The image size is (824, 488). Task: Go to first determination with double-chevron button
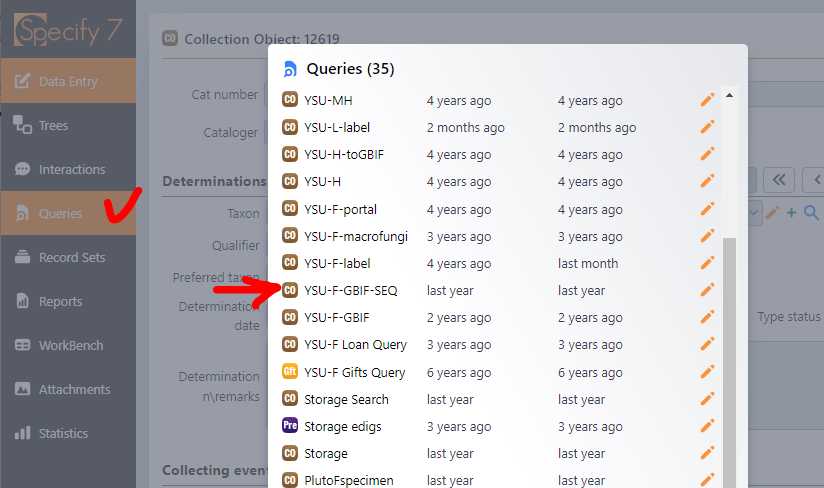778,180
